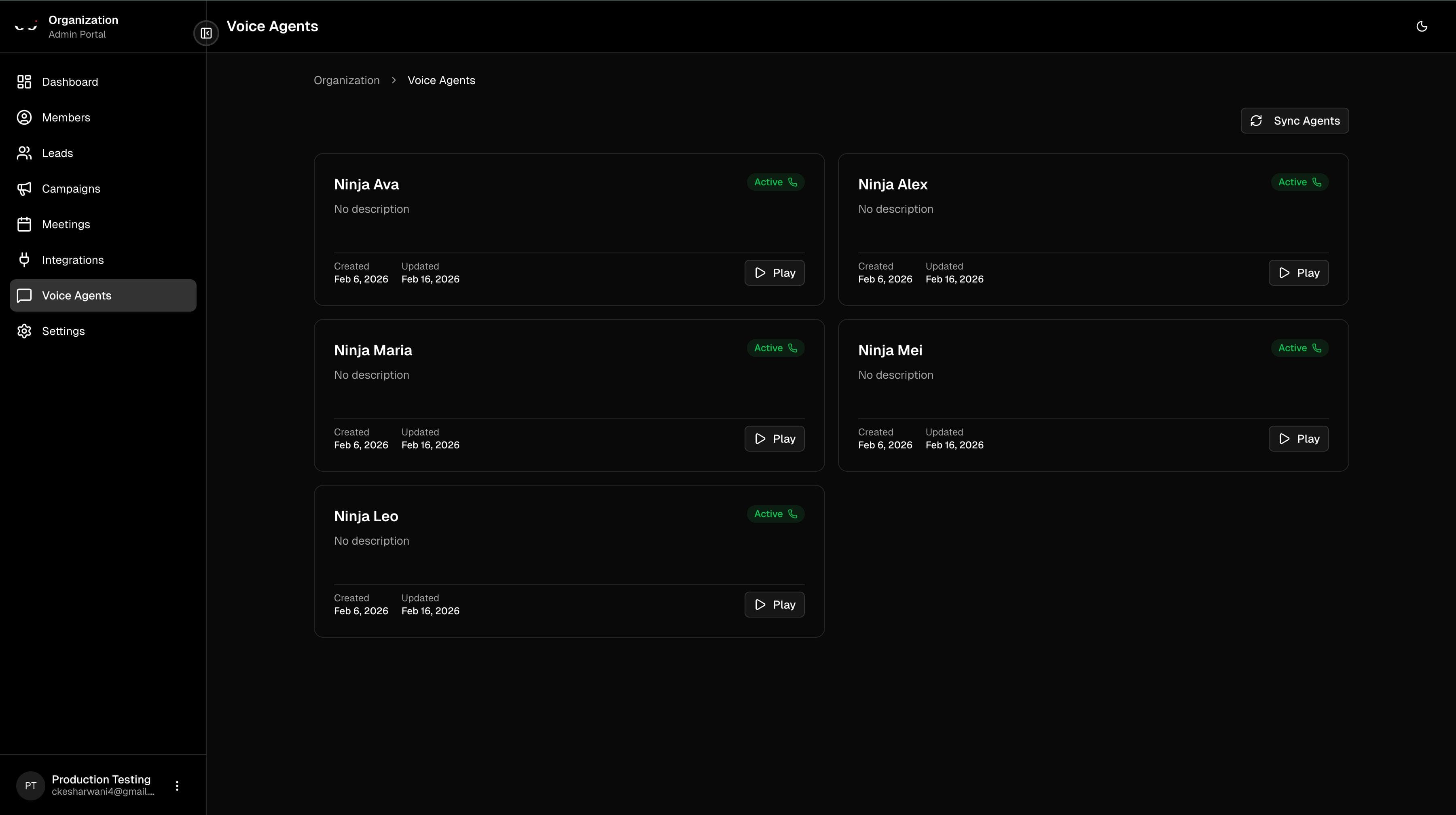The height and width of the screenshot is (815, 1456).
Task: Select the Voice Agents chat bubble icon
Action: point(24,295)
